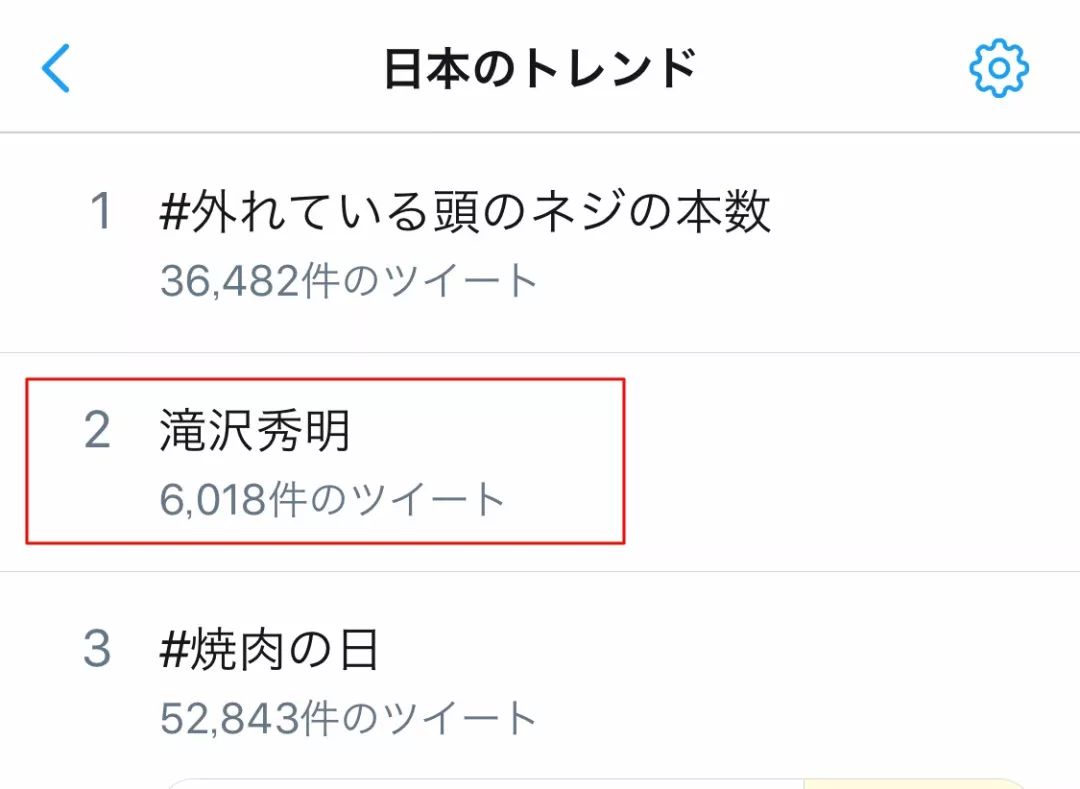The image size is (1080, 789).
Task: Open the 日本のトレンド page title
Action: coord(540,69)
